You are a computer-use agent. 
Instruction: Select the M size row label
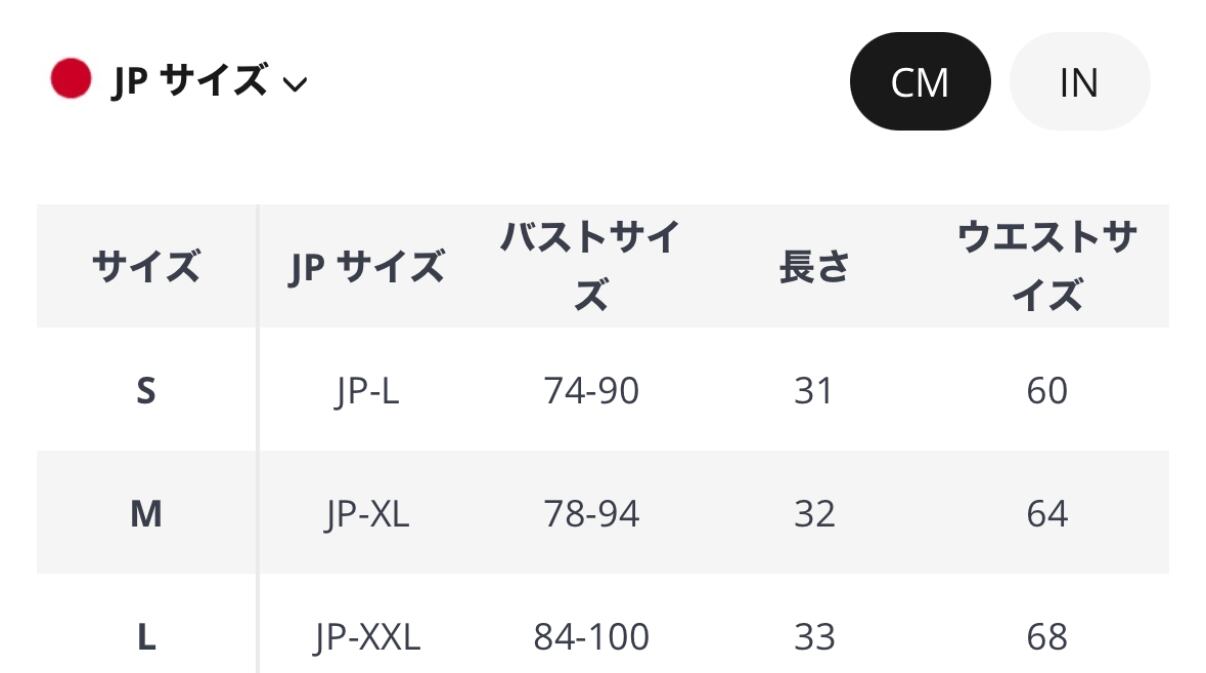click(x=146, y=514)
